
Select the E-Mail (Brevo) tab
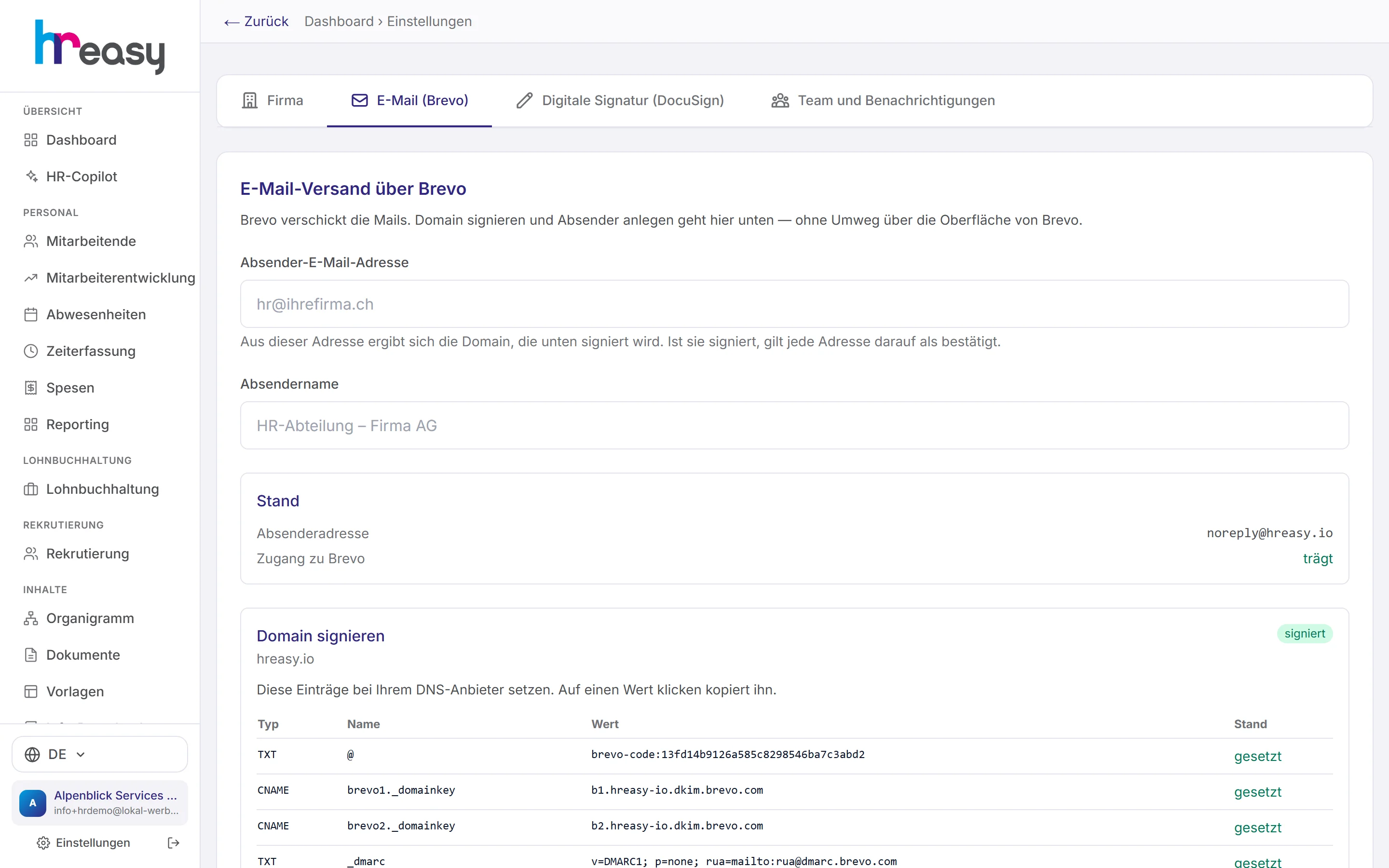[x=409, y=100]
